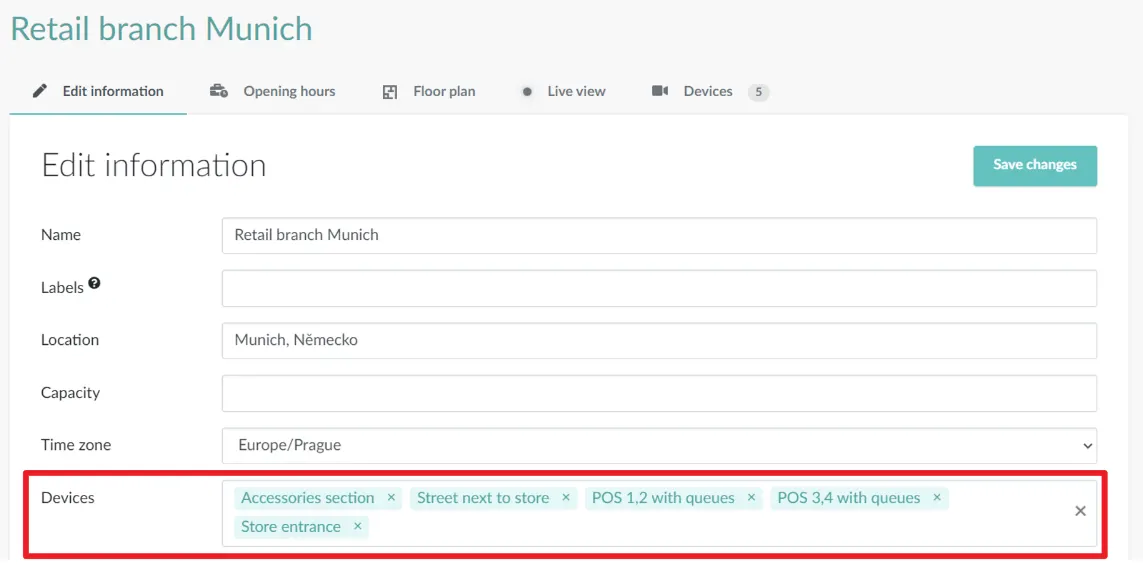Viewport: 1143px width, 567px height.
Task: Click the Time zone field label
Action: [x=76, y=445]
